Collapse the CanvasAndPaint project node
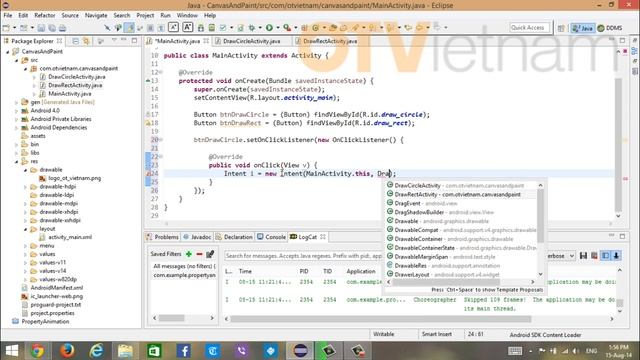Viewport: 640px width, 360px height. click(x=7, y=52)
